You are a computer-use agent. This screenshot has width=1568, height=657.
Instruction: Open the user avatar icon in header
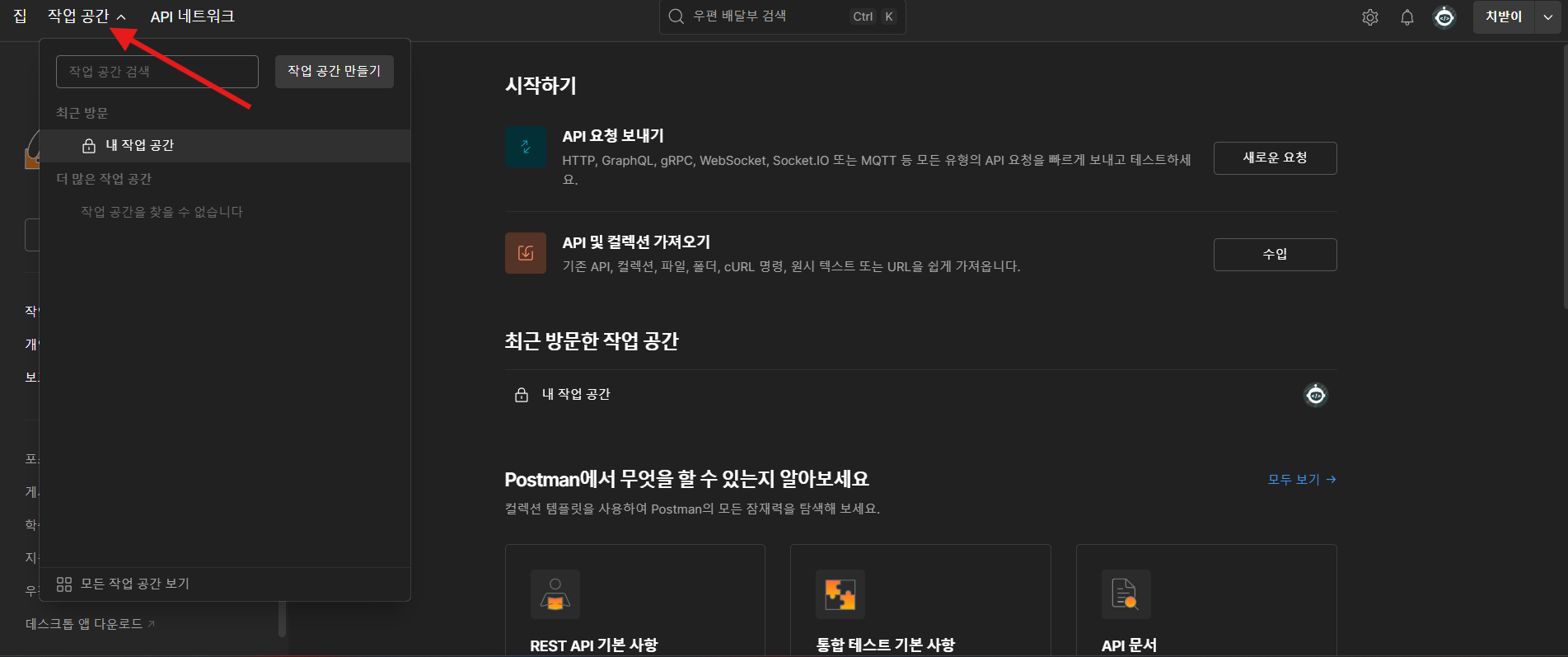[x=1444, y=17]
